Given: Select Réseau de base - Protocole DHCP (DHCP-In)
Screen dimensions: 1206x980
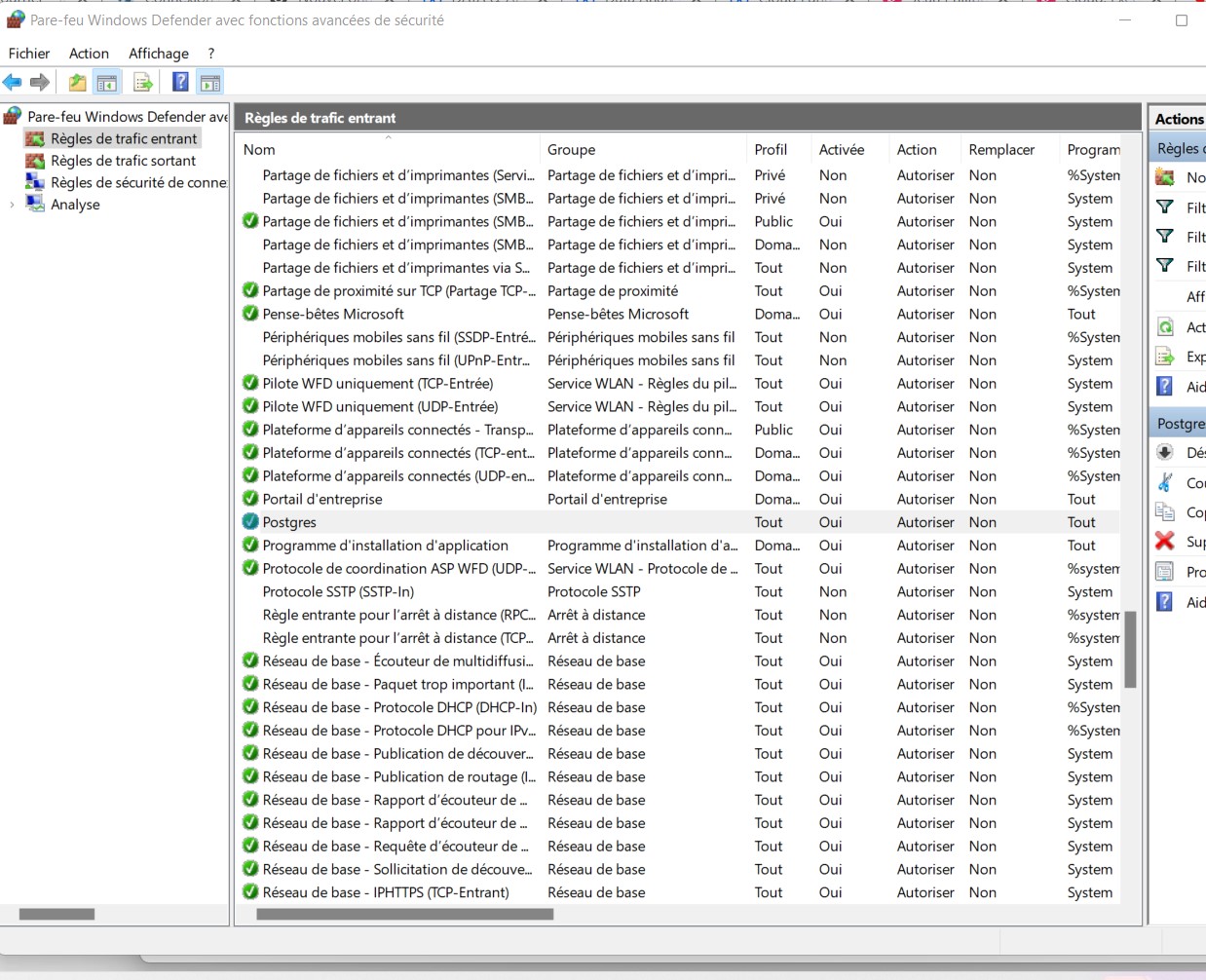Looking at the screenshot, I should click(399, 707).
